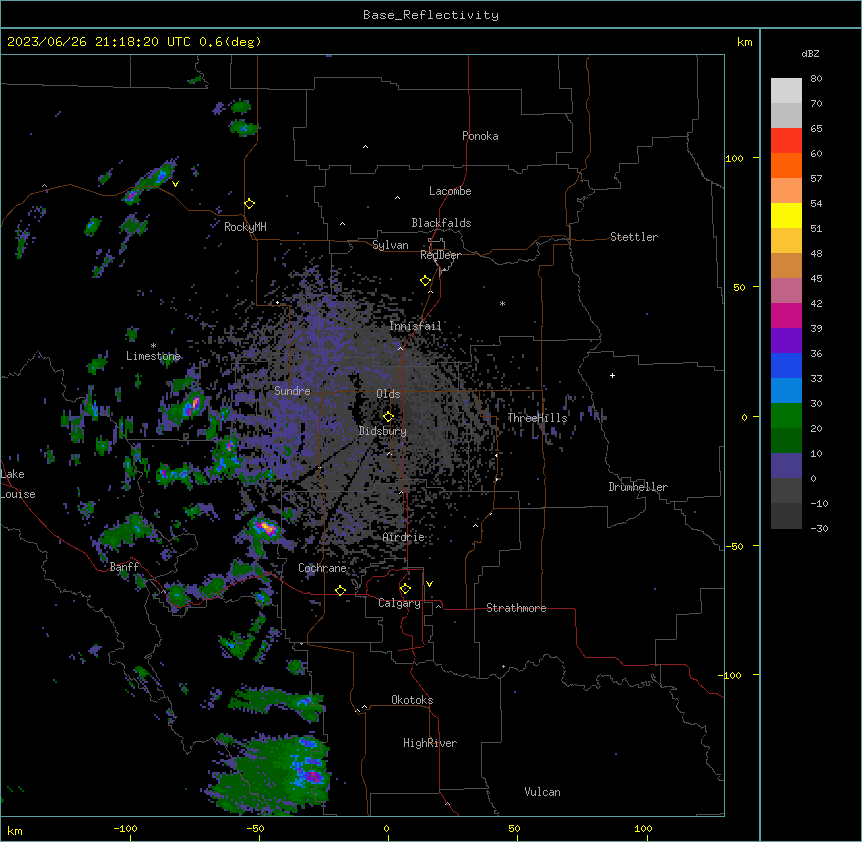
Task: Select the Vulcan label
Action: click(543, 792)
